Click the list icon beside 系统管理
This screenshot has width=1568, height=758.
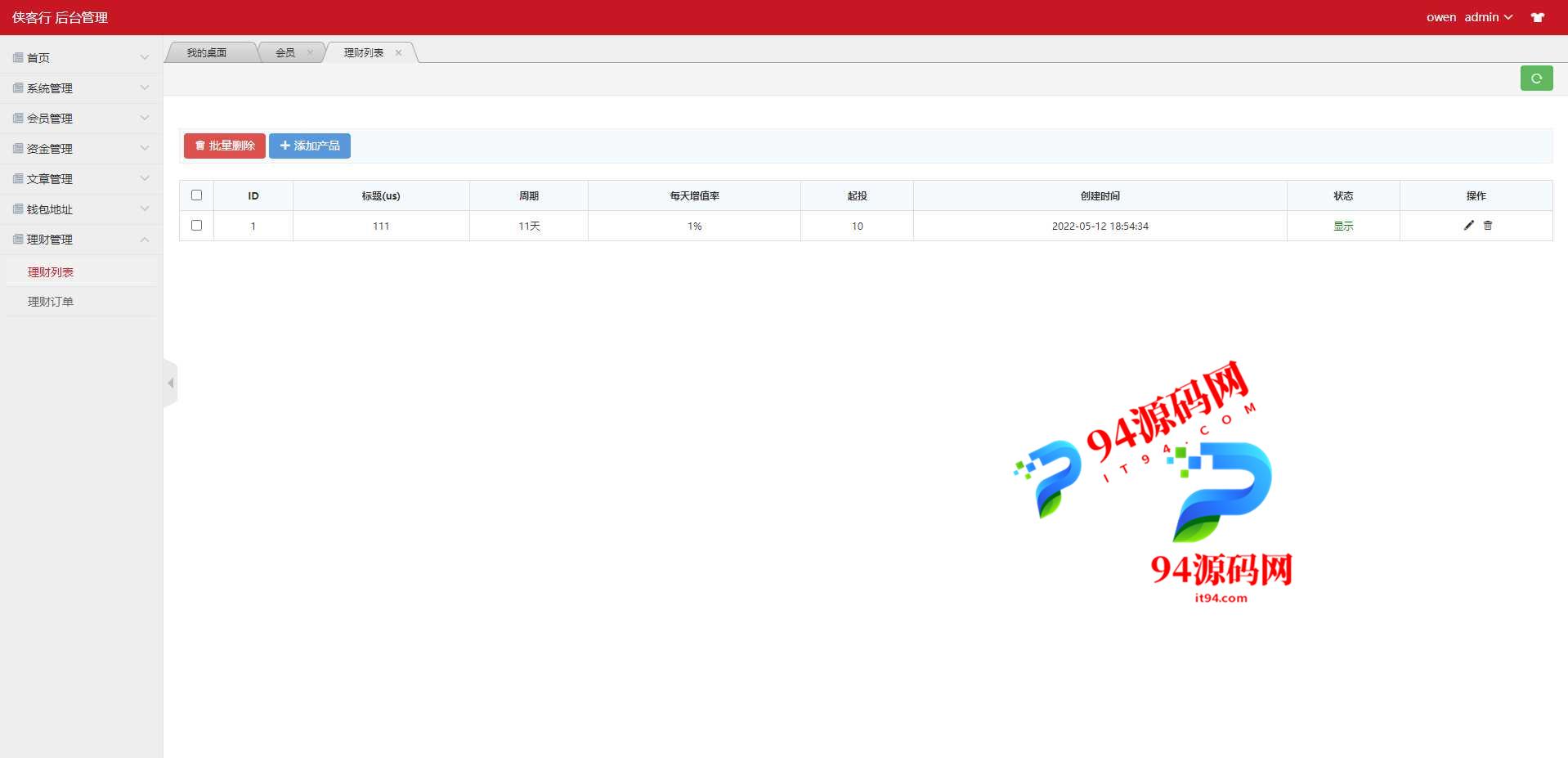coord(18,87)
